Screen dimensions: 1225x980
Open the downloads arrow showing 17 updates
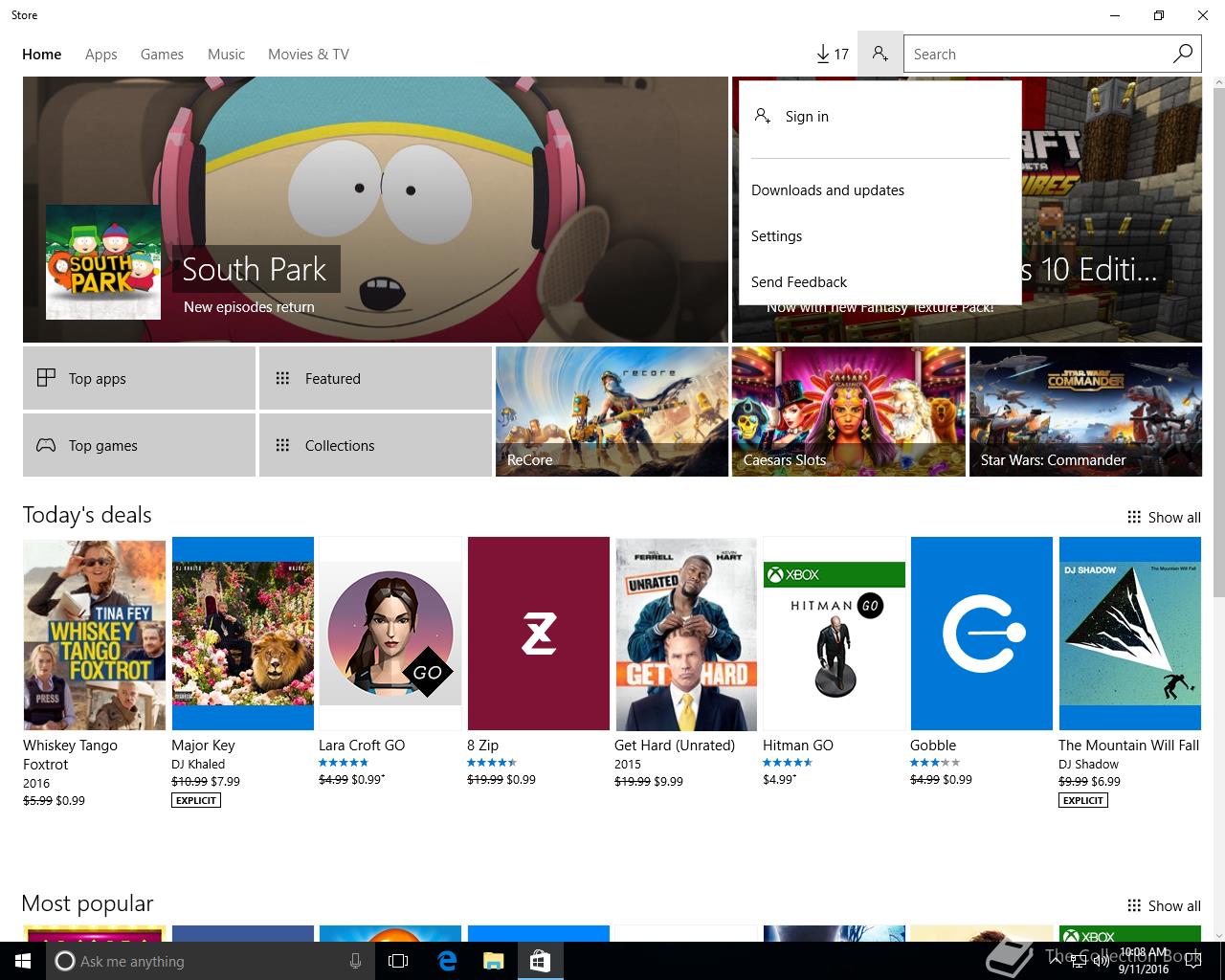pos(832,55)
